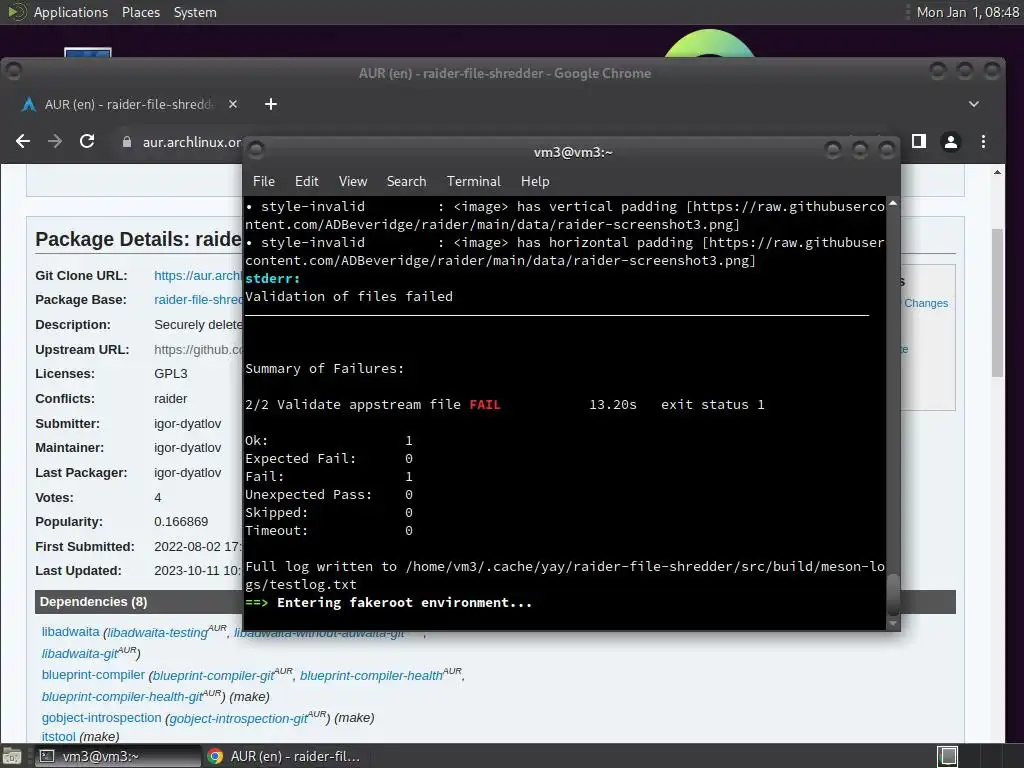The height and width of the screenshot is (768, 1024).
Task: Open the Terminal menu
Action: [473, 181]
